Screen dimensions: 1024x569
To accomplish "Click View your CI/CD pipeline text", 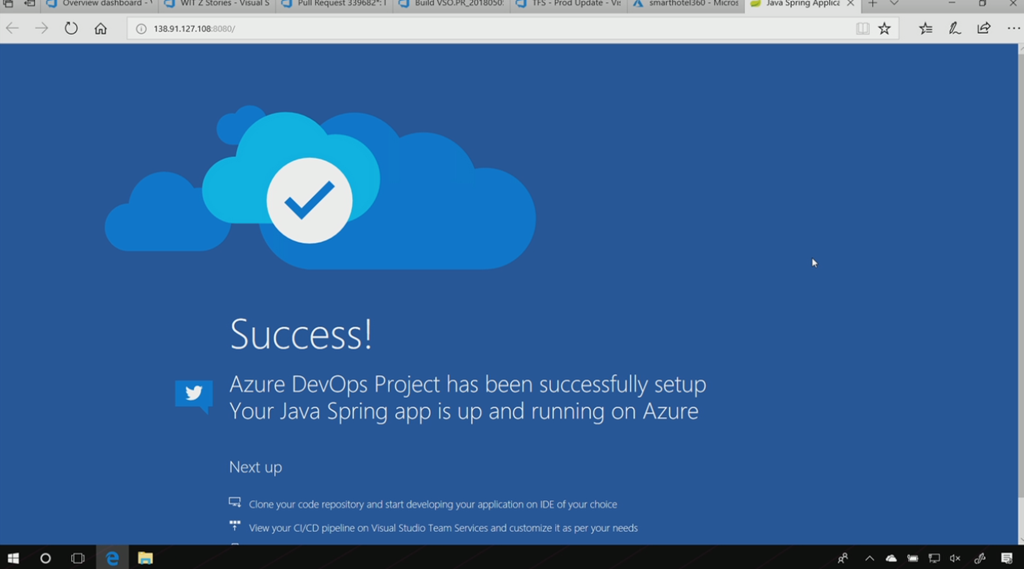I will click(442, 528).
